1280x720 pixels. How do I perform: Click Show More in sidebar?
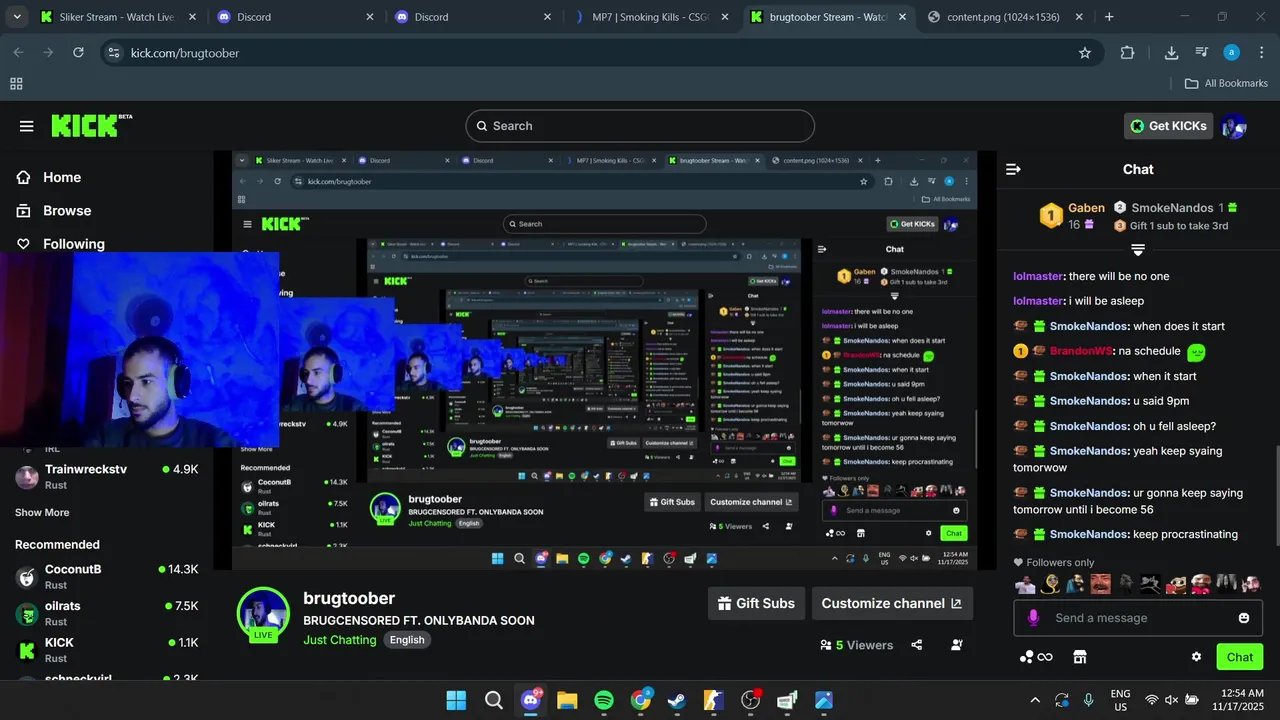tap(42, 512)
